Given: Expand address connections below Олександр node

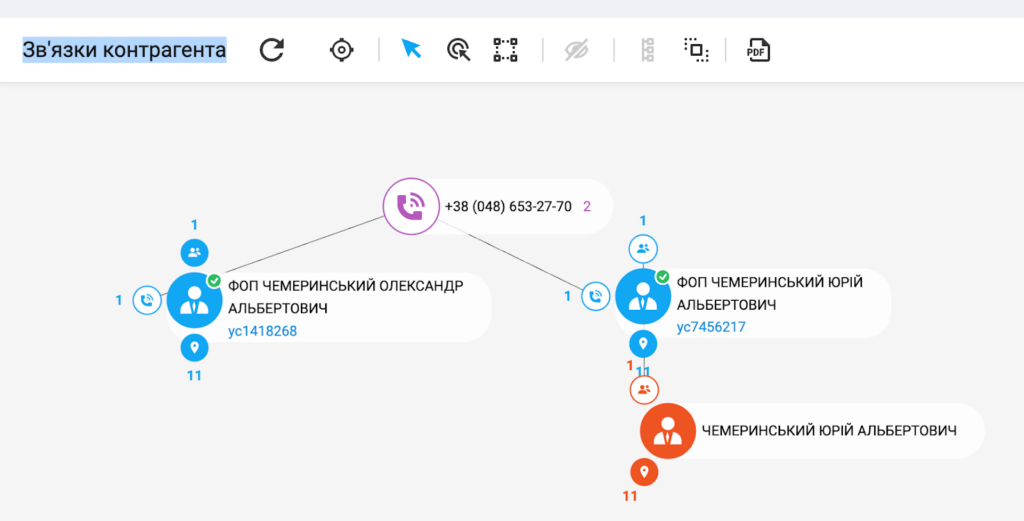Looking at the screenshot, I should tap(194, 348).
